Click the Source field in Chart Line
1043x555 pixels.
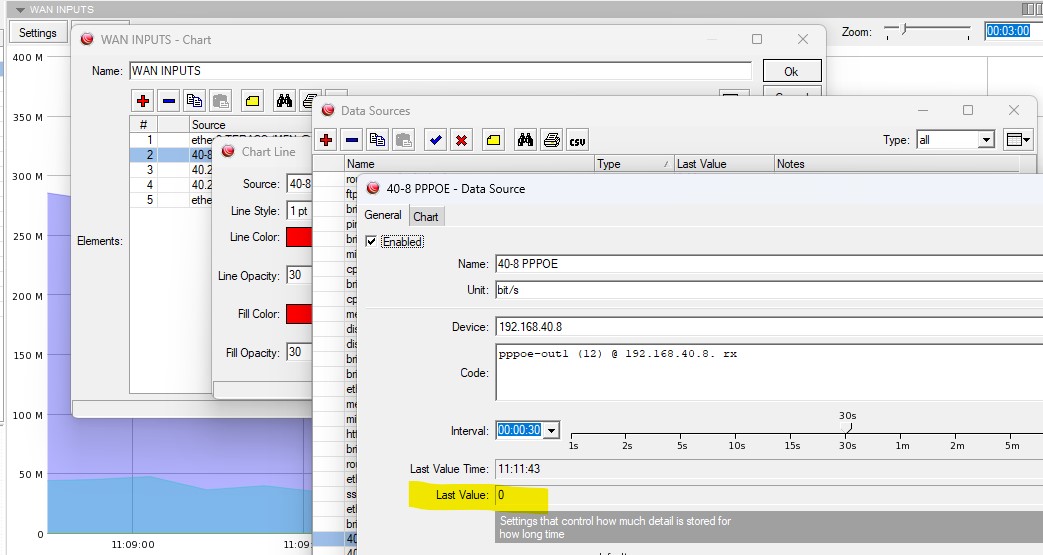299,184
